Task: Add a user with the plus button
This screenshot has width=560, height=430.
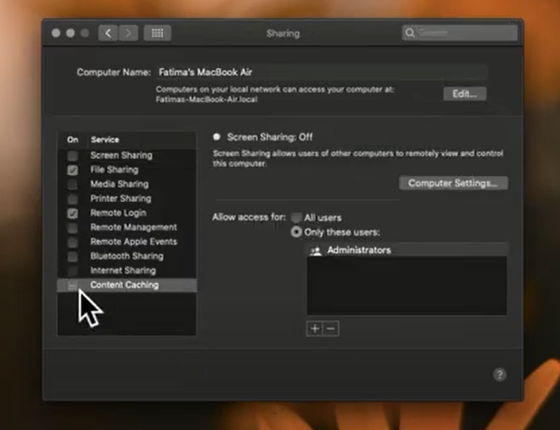Action: (314, 329)
